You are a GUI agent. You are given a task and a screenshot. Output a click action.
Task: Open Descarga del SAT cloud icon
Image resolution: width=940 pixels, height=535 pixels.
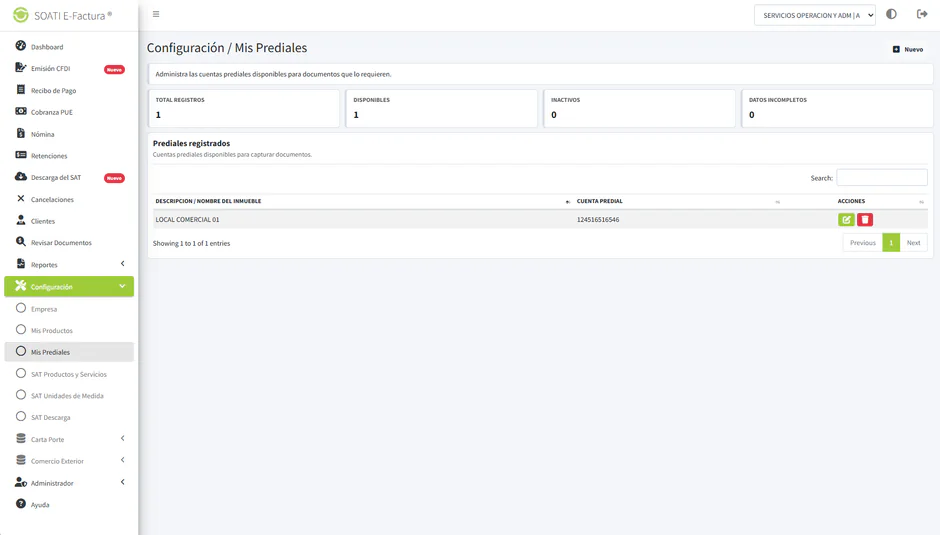[21, 177]
